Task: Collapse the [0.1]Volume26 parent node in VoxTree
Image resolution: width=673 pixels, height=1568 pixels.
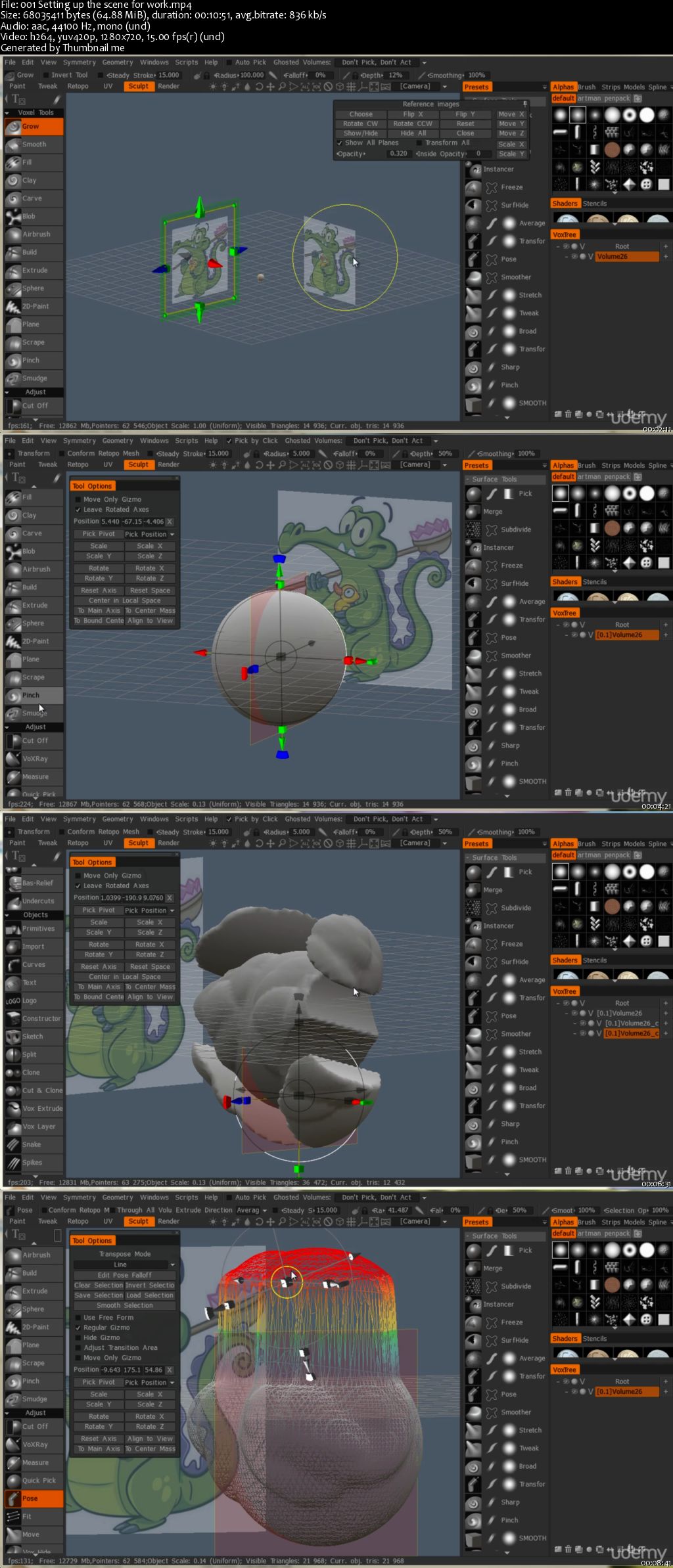Action: 567,1013
